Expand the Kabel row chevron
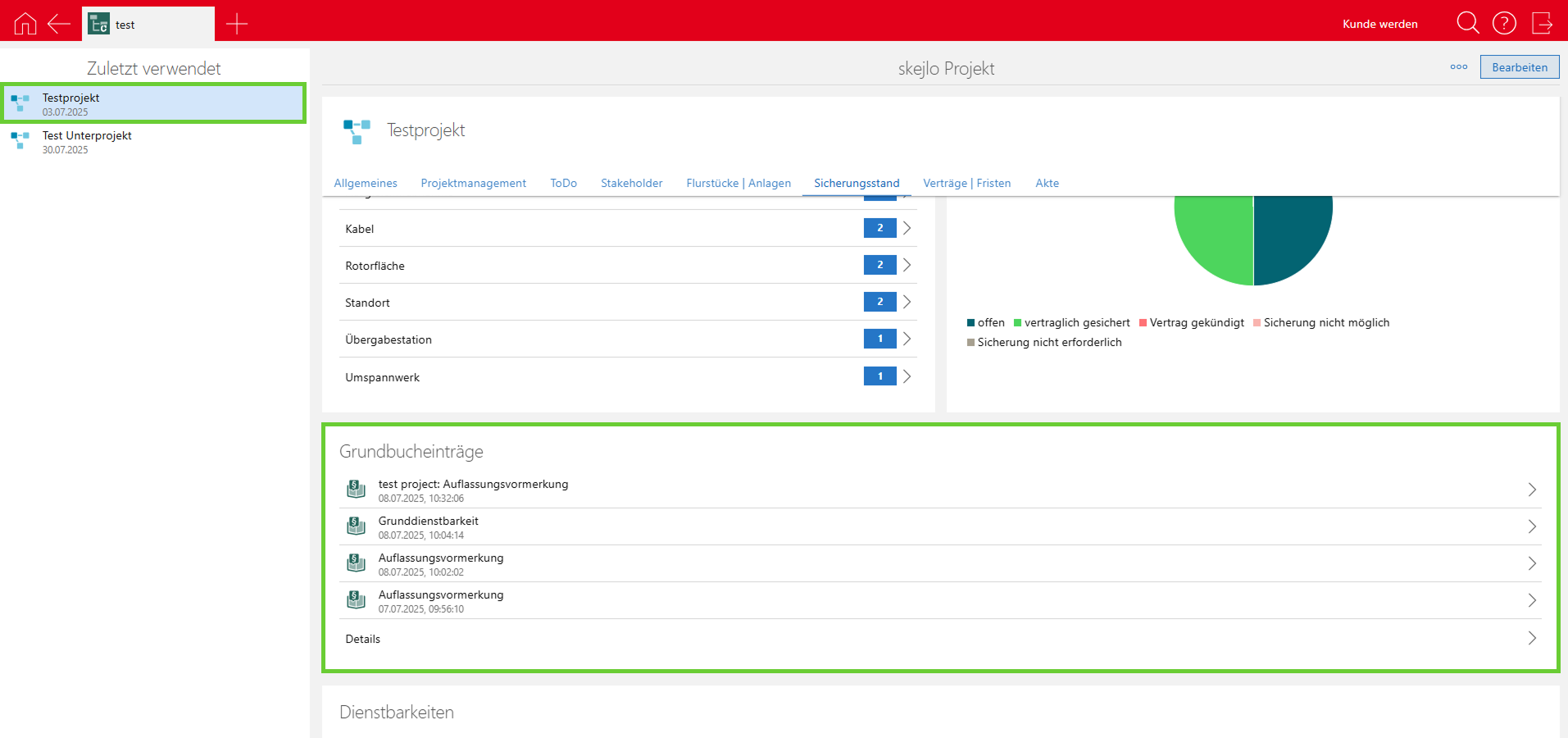Screen dimensions: 1568x738 pos(907,228)
